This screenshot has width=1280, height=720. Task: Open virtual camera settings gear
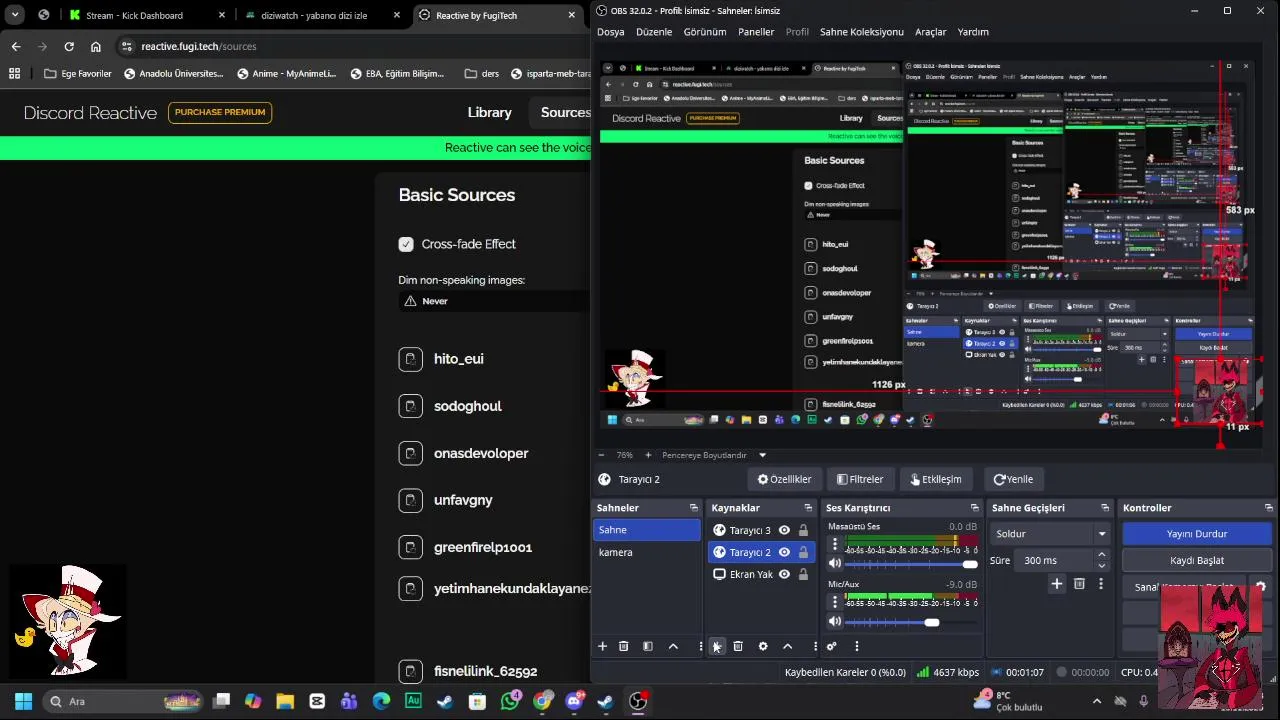[x=1261, y=587]
